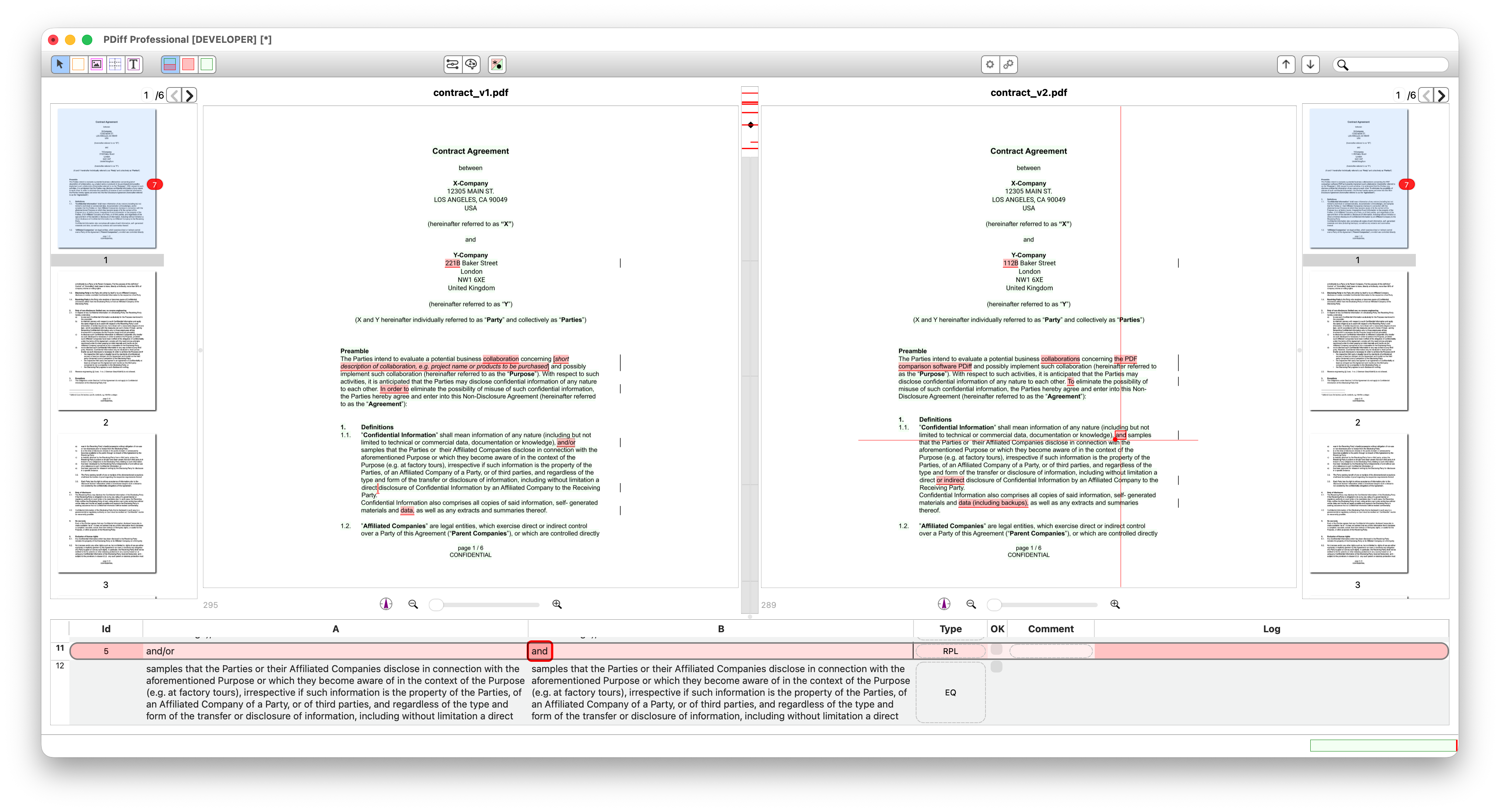
Task: Toggle the OK checkbox on the RPL row
Action: [997, 651]
